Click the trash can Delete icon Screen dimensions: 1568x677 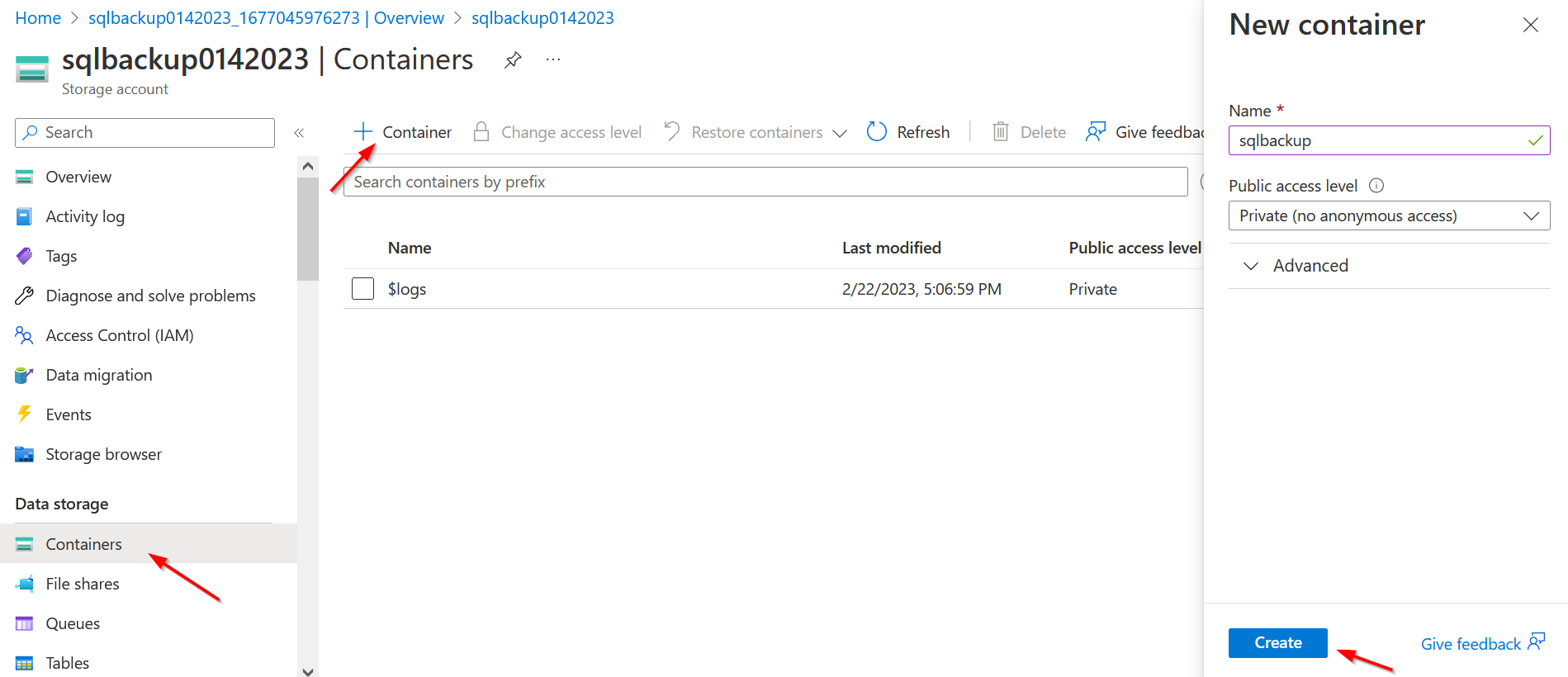[1001, 131]
